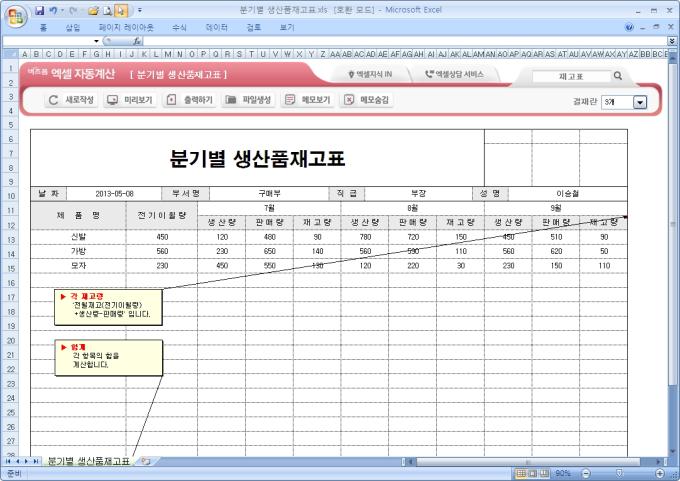The width and height of the screenshot is (680, 481).
Task: Expand the formula bar with the chevron
Action: [672, 41]
